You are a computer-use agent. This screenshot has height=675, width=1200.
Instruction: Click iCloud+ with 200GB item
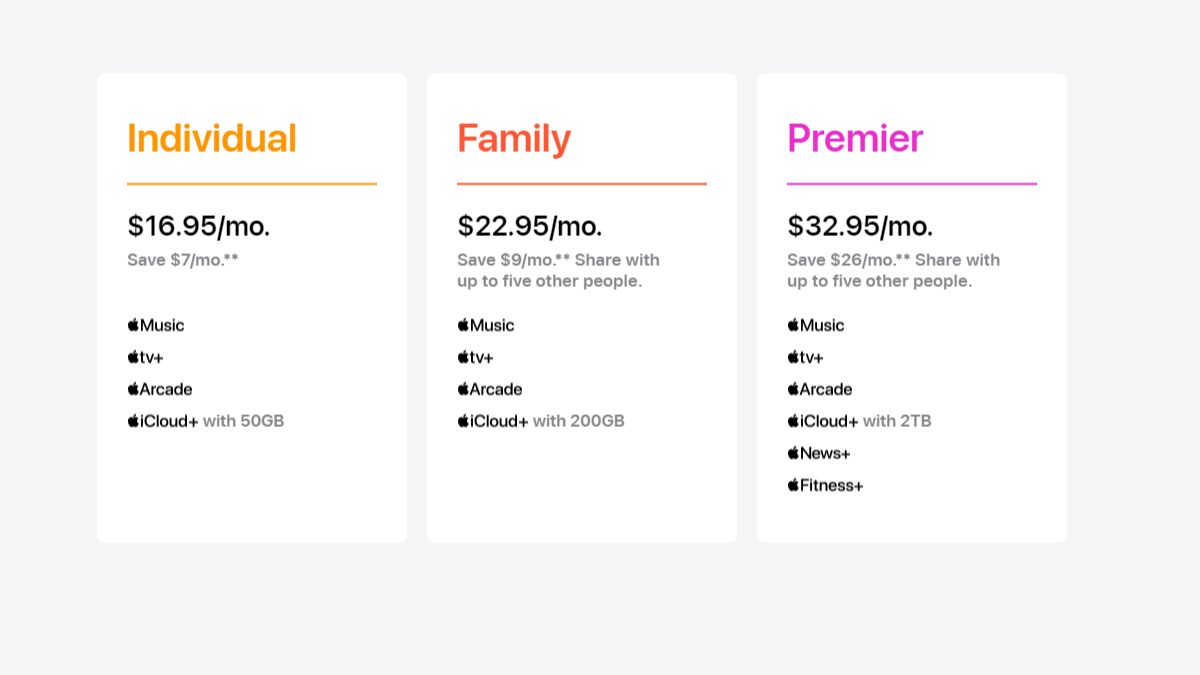[541, 421]
